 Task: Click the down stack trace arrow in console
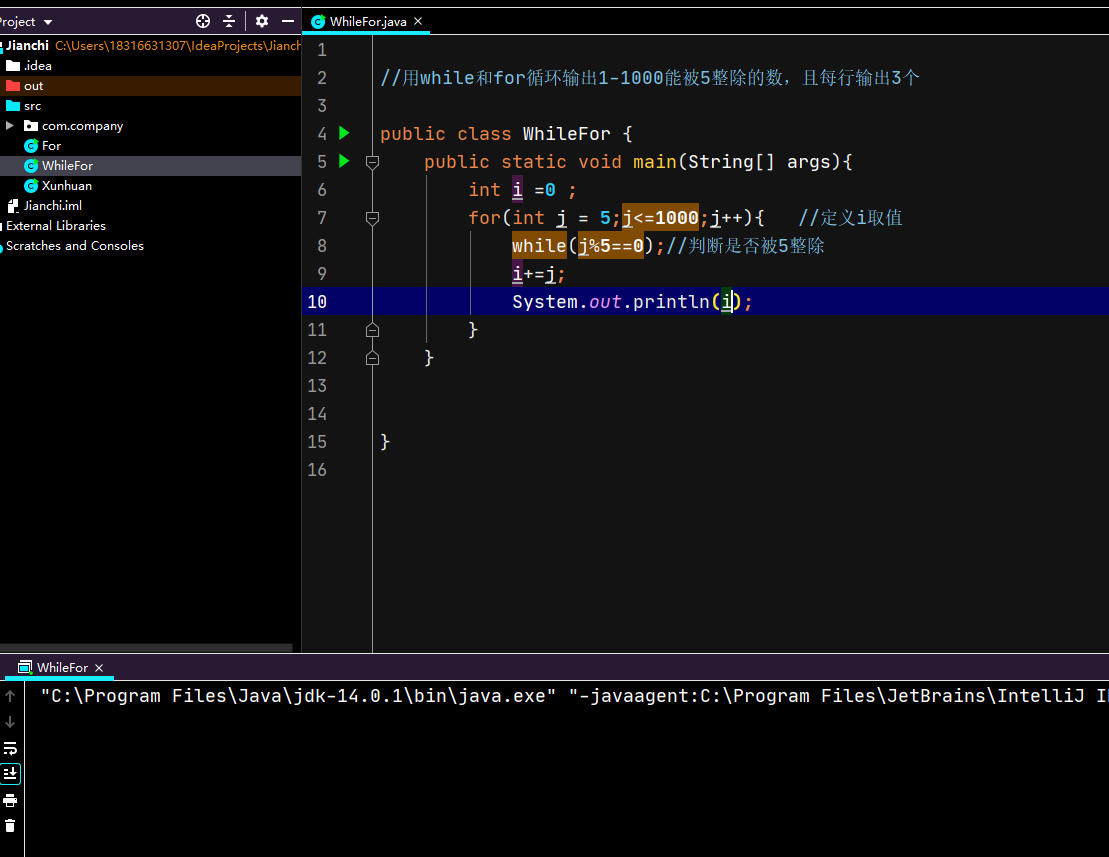[x=10, y=722]
